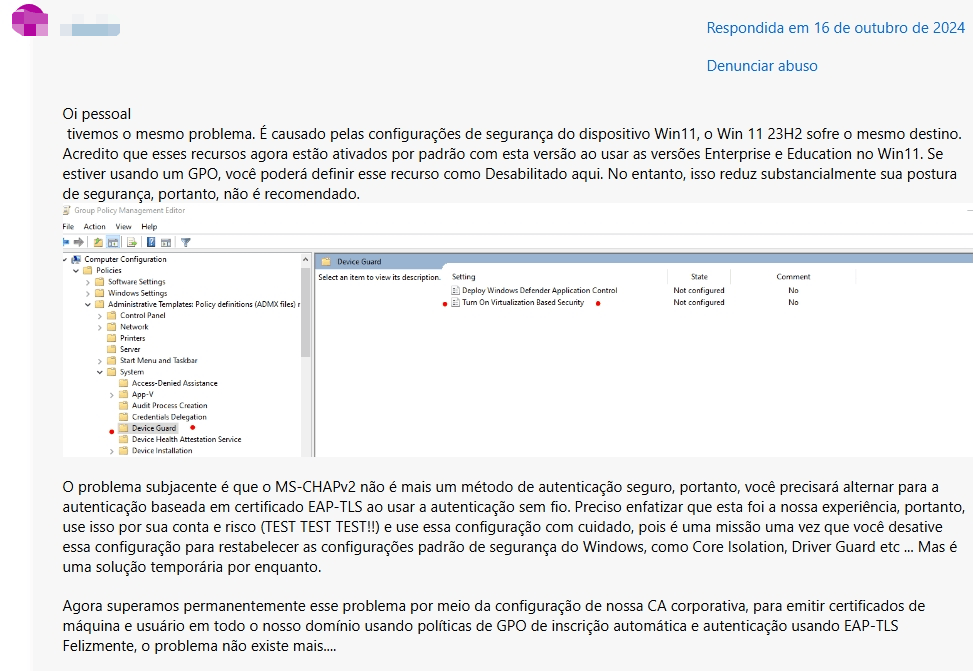Click the Start Menu and Taskbar folder icon
The height and width of the screenshot is (671, 973).
112,361
